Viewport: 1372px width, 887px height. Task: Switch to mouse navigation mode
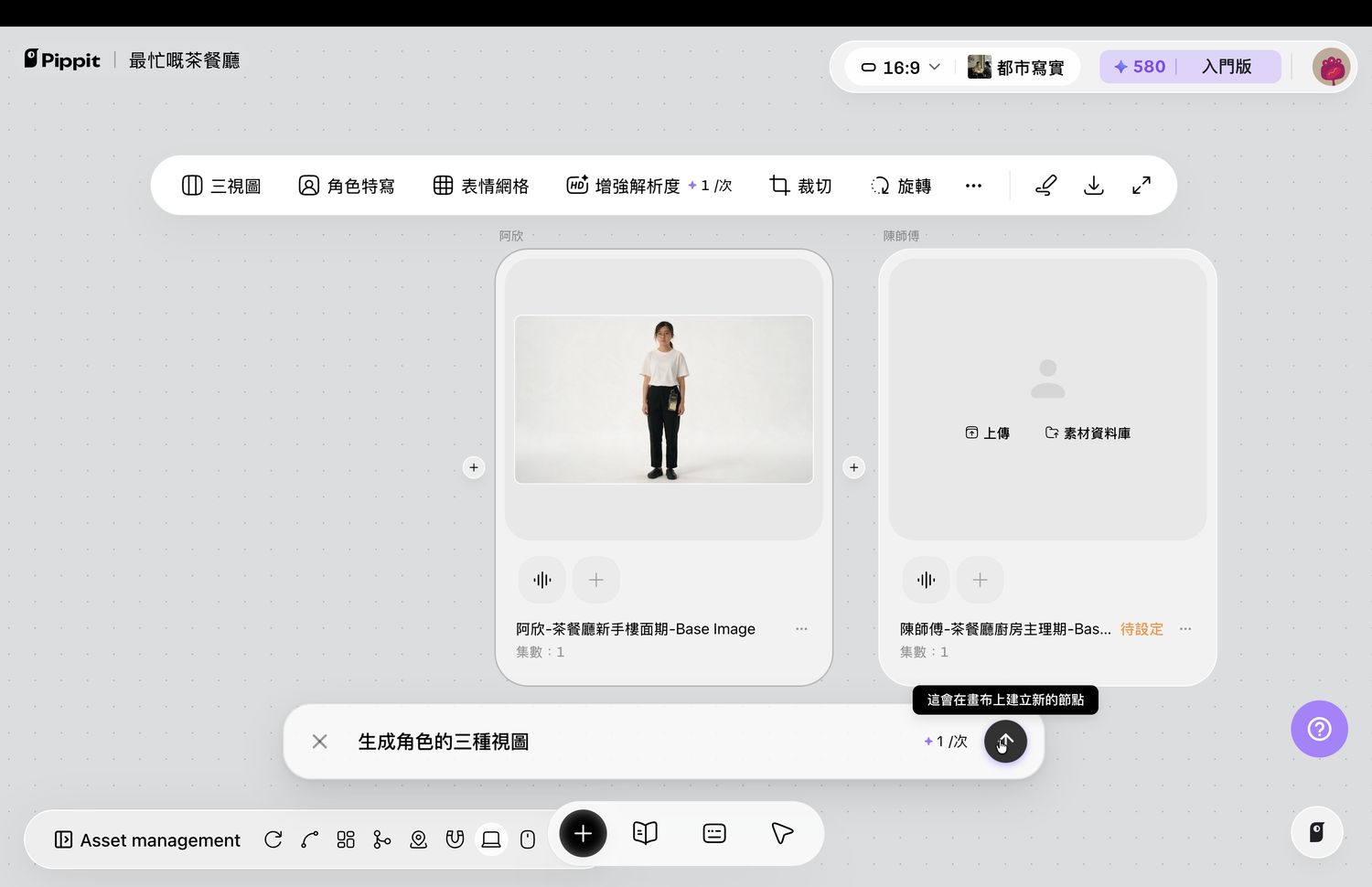click(x=528, y=839)
